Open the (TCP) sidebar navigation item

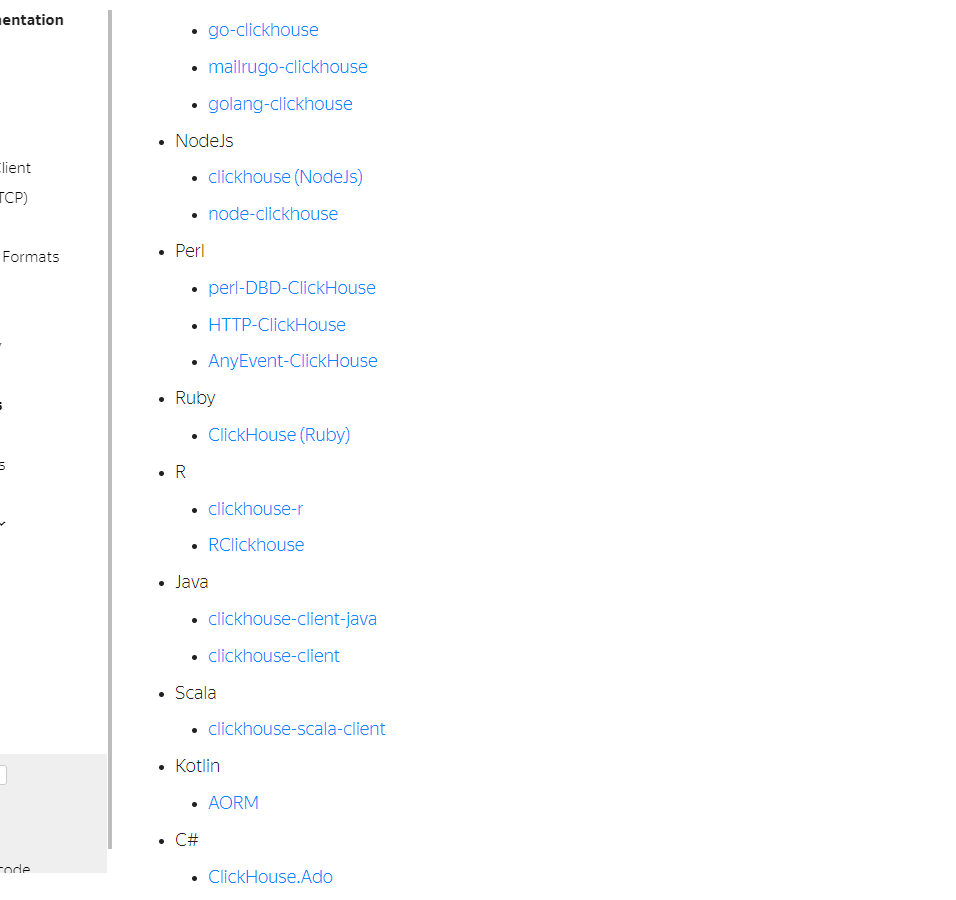(x=14, y=198)
